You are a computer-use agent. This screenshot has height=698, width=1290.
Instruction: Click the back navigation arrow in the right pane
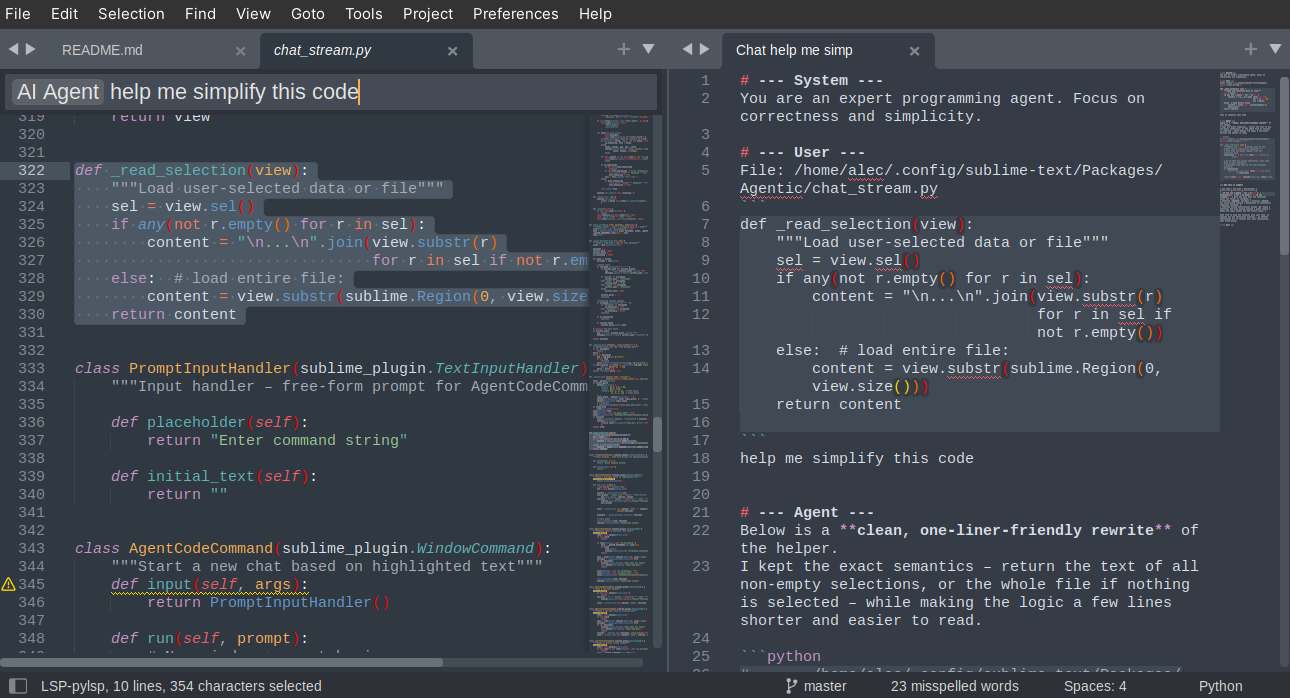(x=687, y=48)
